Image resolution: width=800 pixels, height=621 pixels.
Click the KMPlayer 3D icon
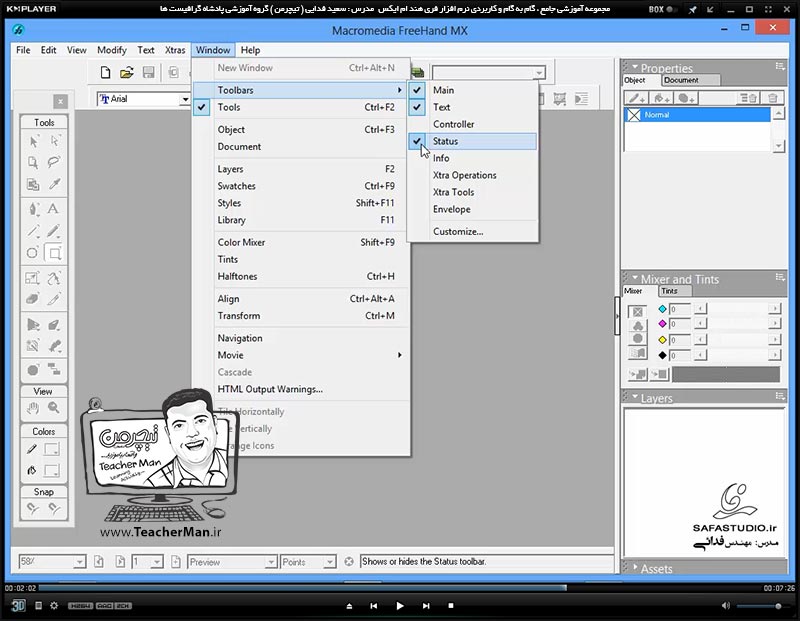pos(18,606)
